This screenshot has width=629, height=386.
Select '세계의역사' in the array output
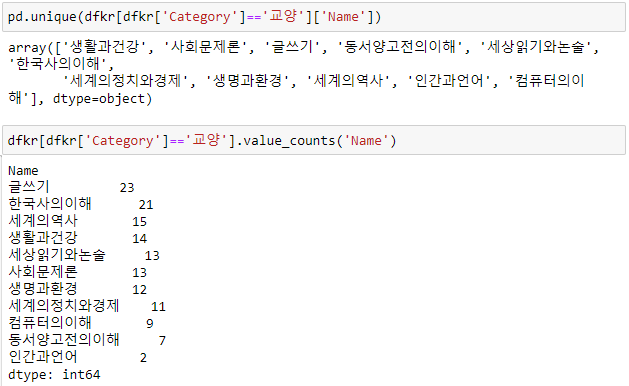click(349, 81)
